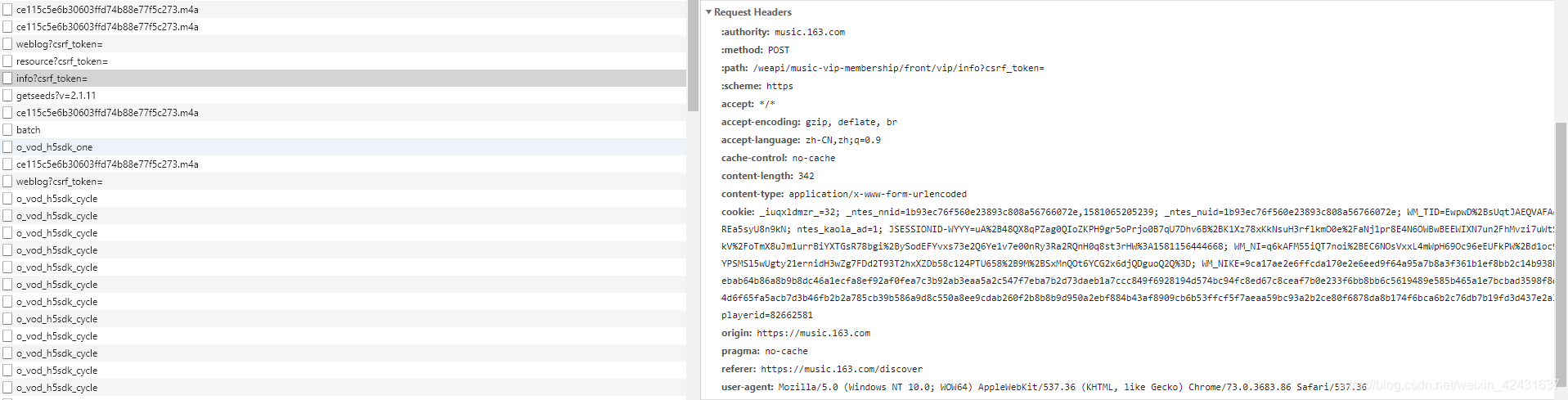Viewport: 1568px width, 400px height.
Task: Click the :scheme value https
Action: tap(780, 86)
